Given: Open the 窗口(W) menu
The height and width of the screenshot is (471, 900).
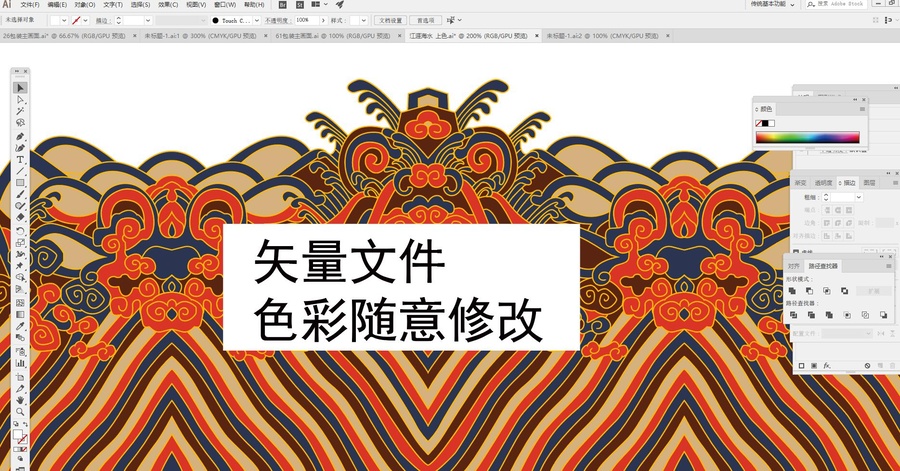Looking at the screenshot, I should [224, 5].
